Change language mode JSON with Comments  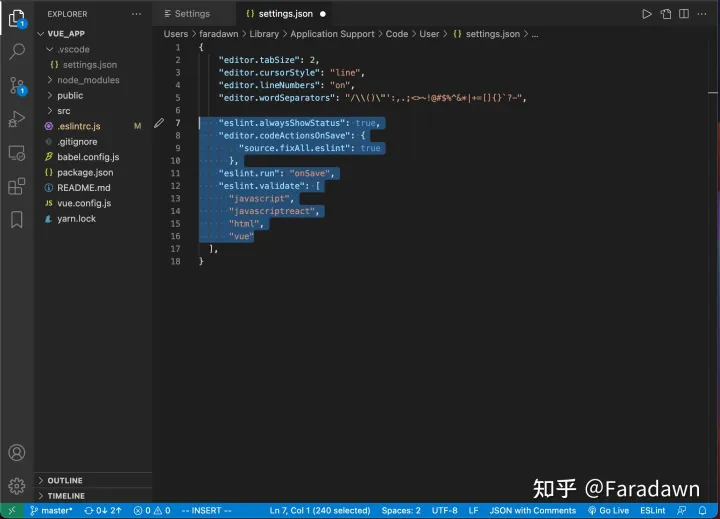[x=533, y=510]
